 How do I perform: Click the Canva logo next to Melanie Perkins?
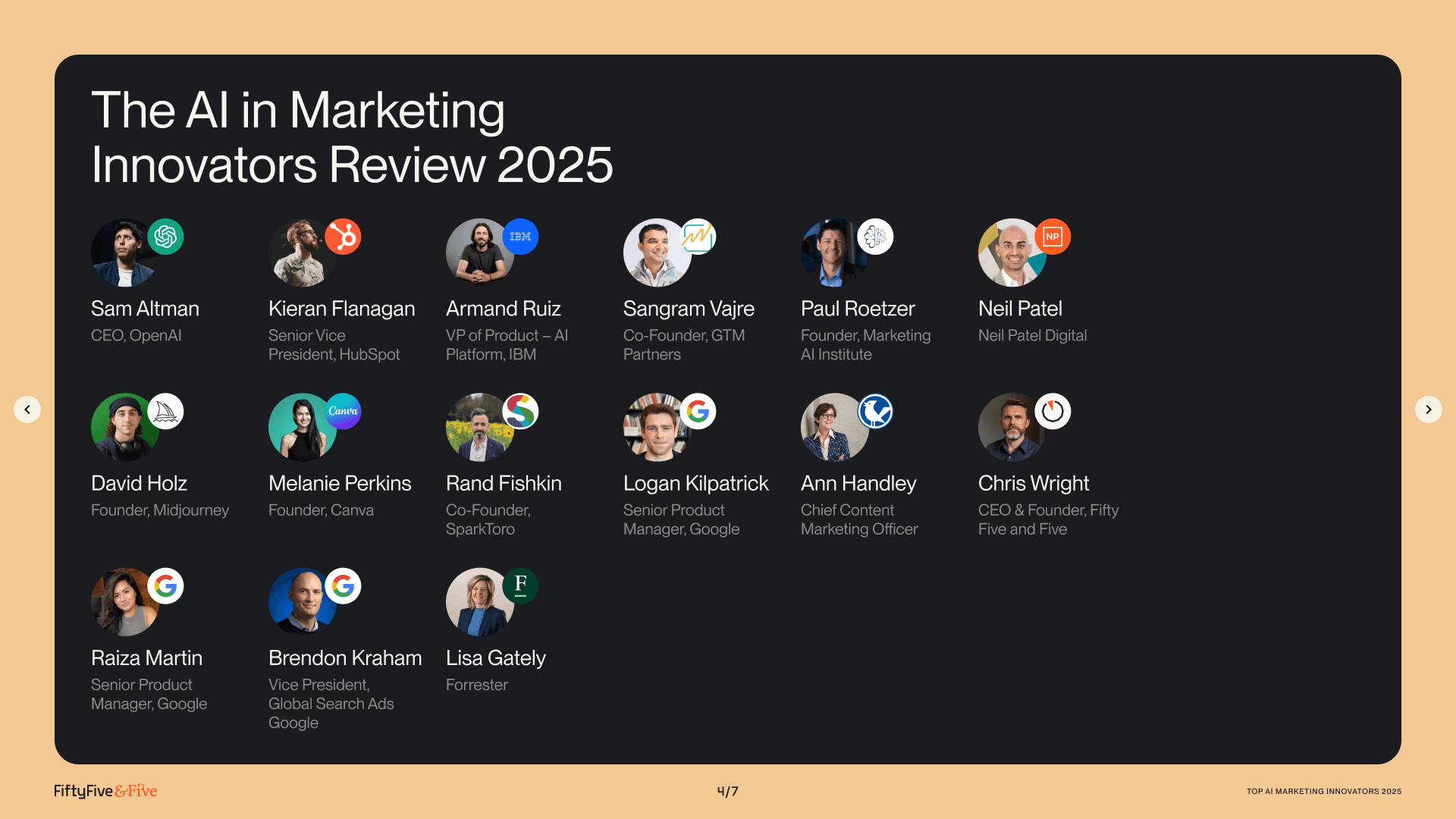click(343, 411)
